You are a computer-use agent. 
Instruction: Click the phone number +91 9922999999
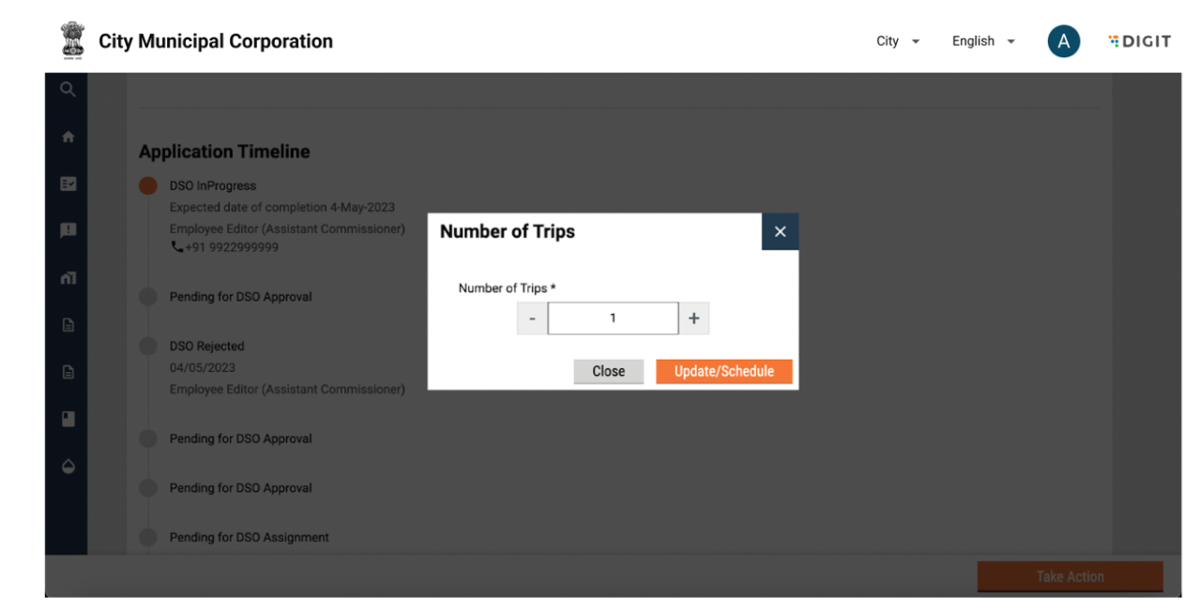point(231,247)
